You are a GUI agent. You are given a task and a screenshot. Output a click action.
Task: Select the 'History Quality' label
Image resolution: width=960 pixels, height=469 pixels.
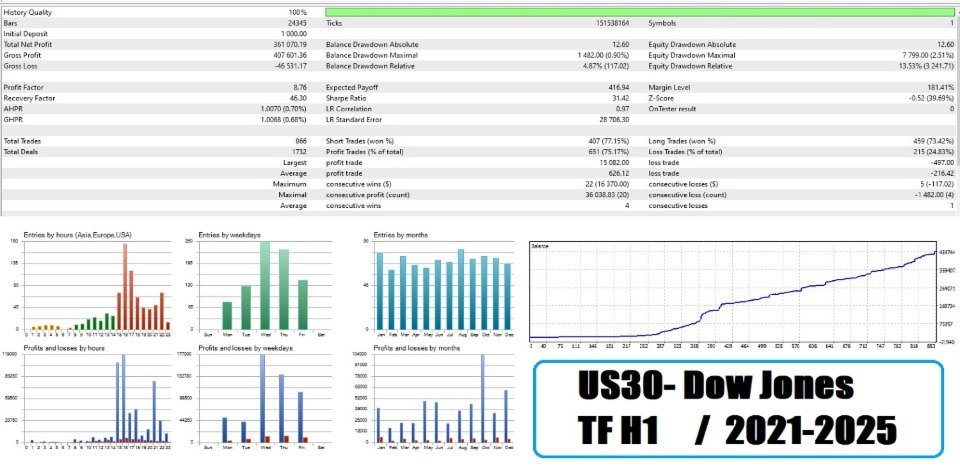tap(28, 12)
